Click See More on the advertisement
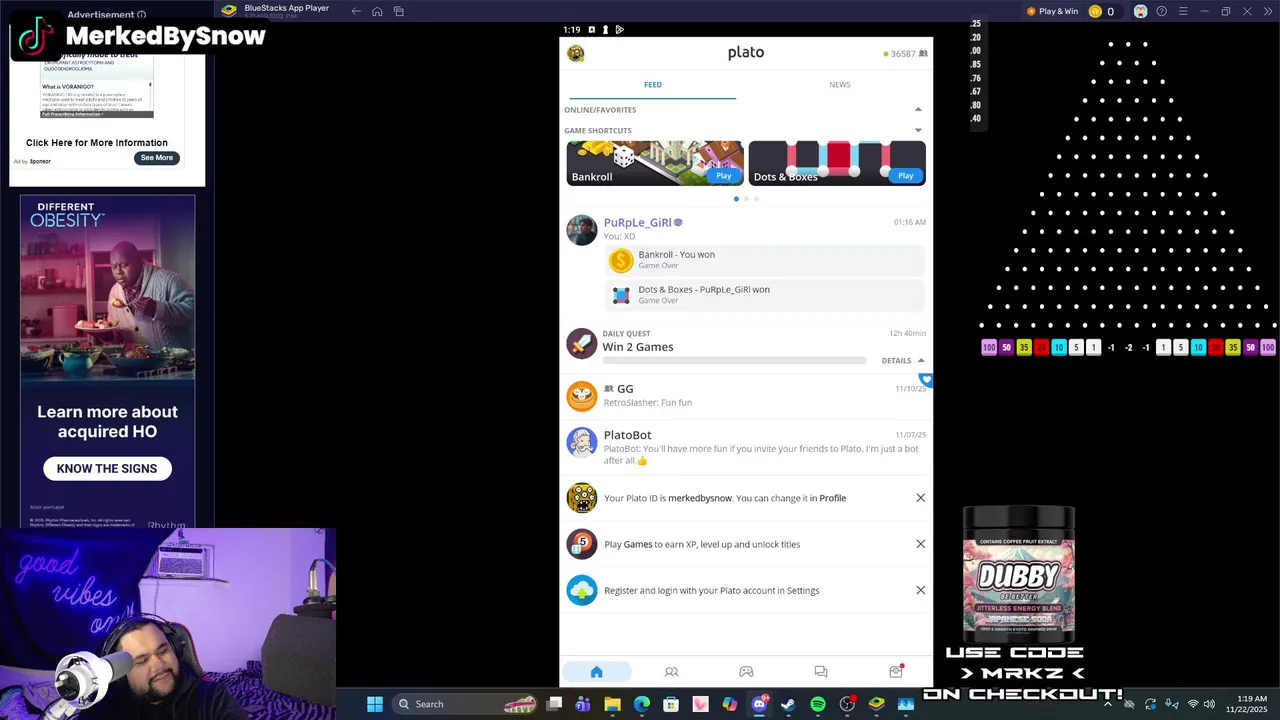 click(x=157, y=158)
